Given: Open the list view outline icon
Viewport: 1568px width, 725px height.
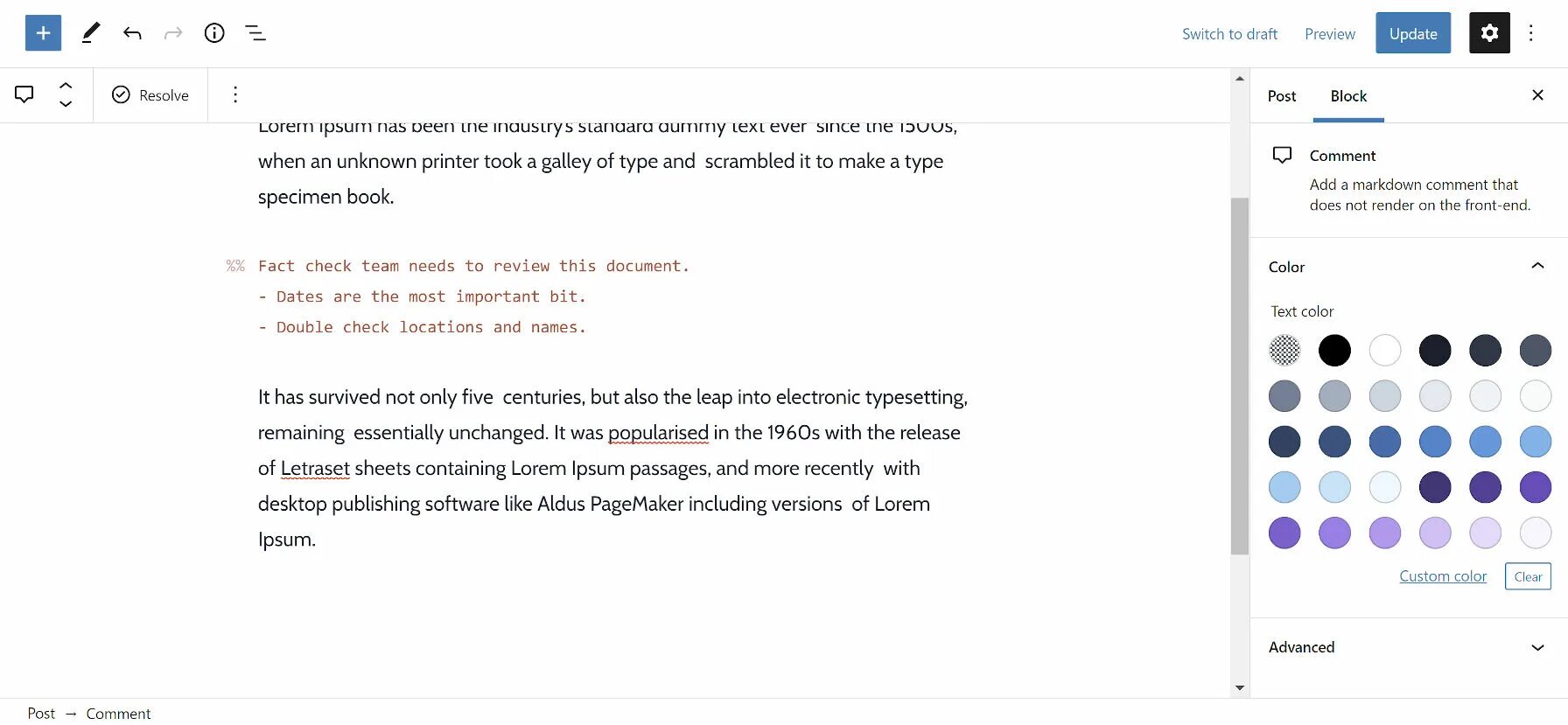Looking at the screenshot, I should coord(255,33).
